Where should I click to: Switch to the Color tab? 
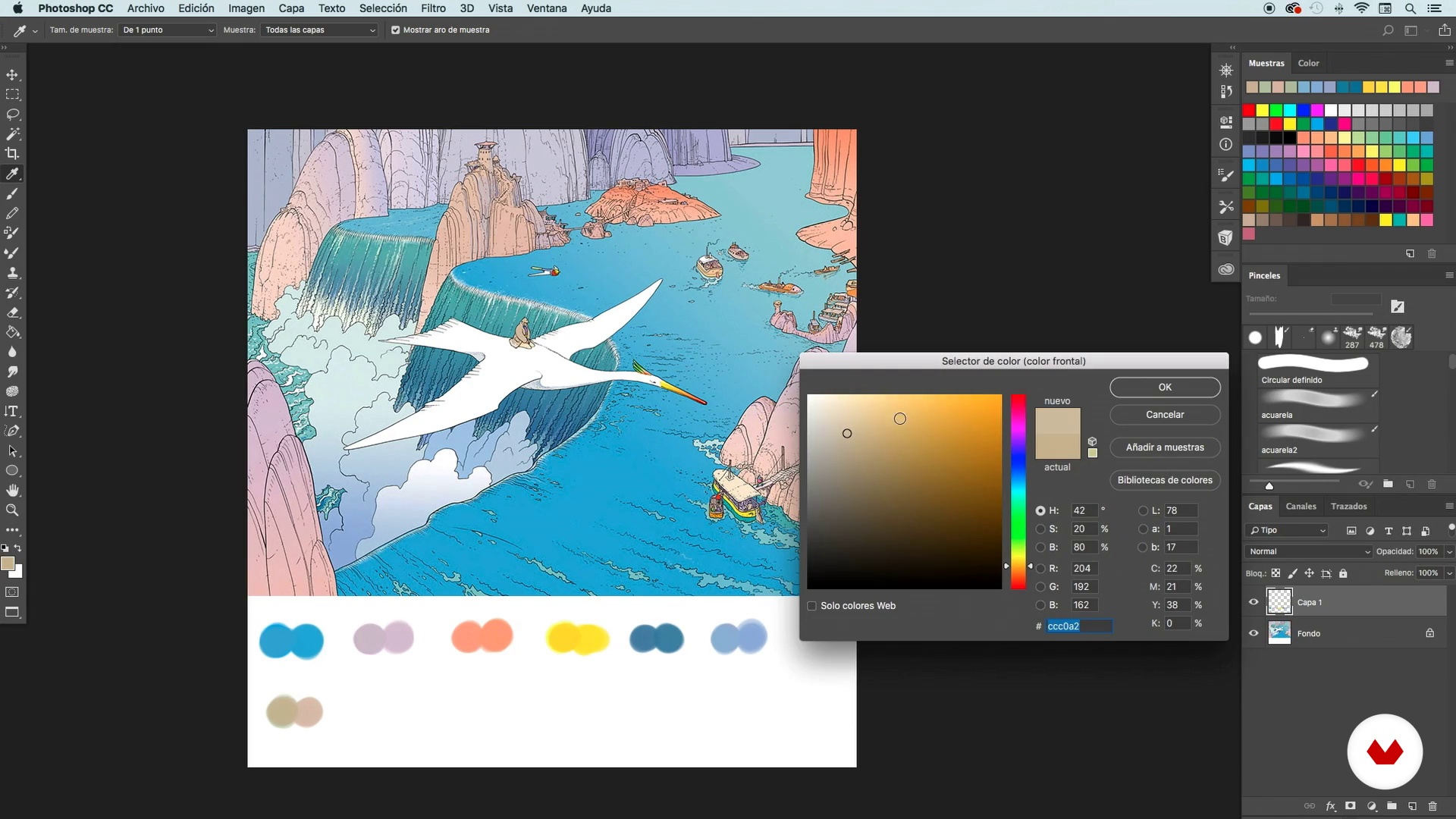coord(1308,63)
